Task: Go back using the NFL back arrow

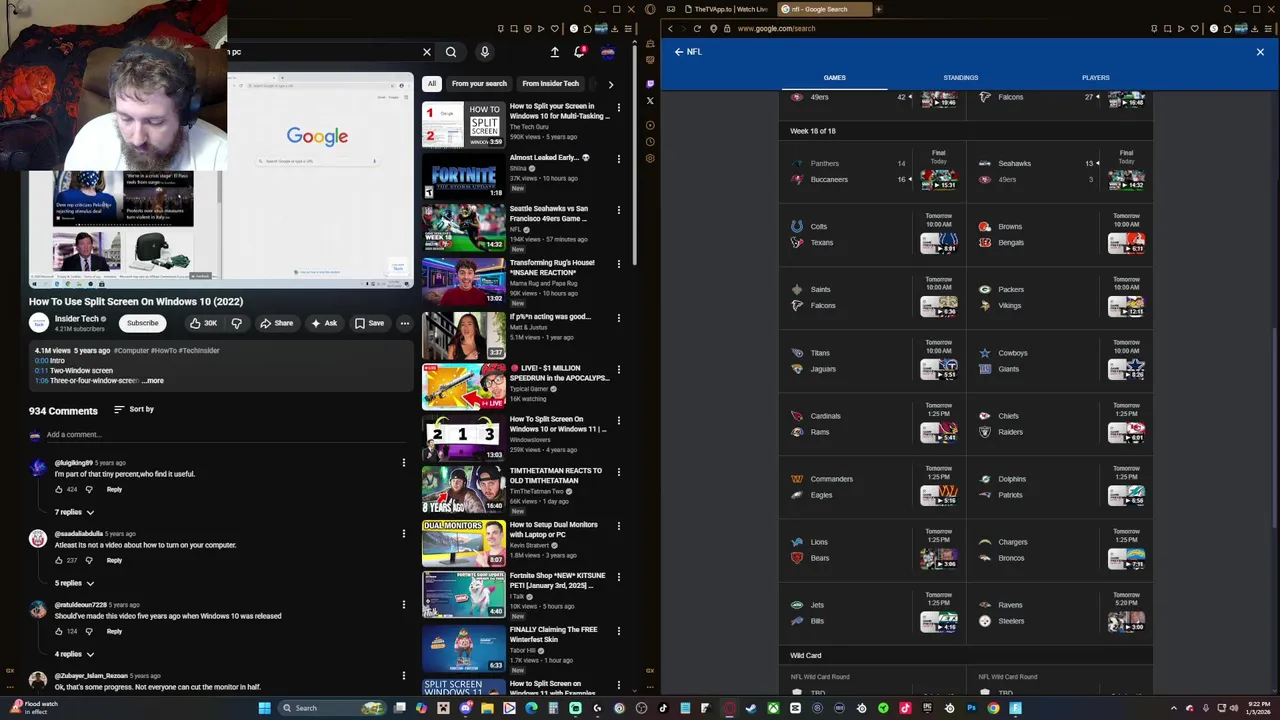Action: click(679, 52)
